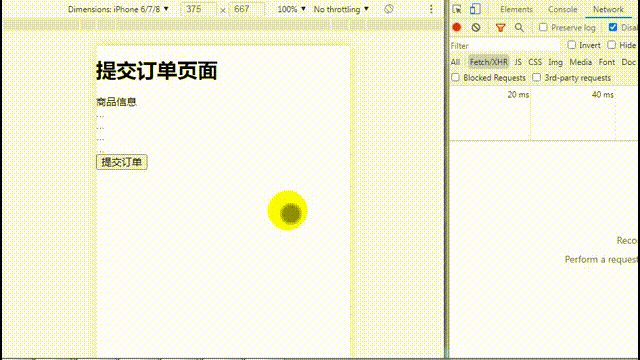Select the Font filter
This screenshot has width=640, height=360.
(x=607, y=62)
